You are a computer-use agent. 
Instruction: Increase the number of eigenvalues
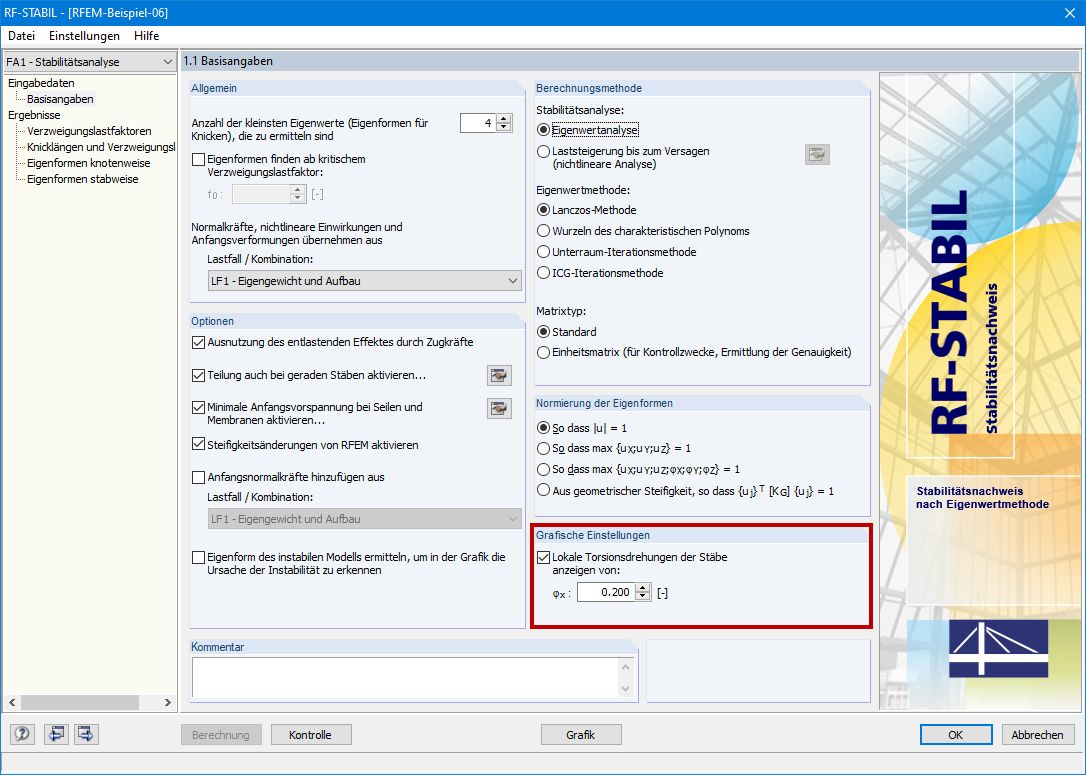504,118
